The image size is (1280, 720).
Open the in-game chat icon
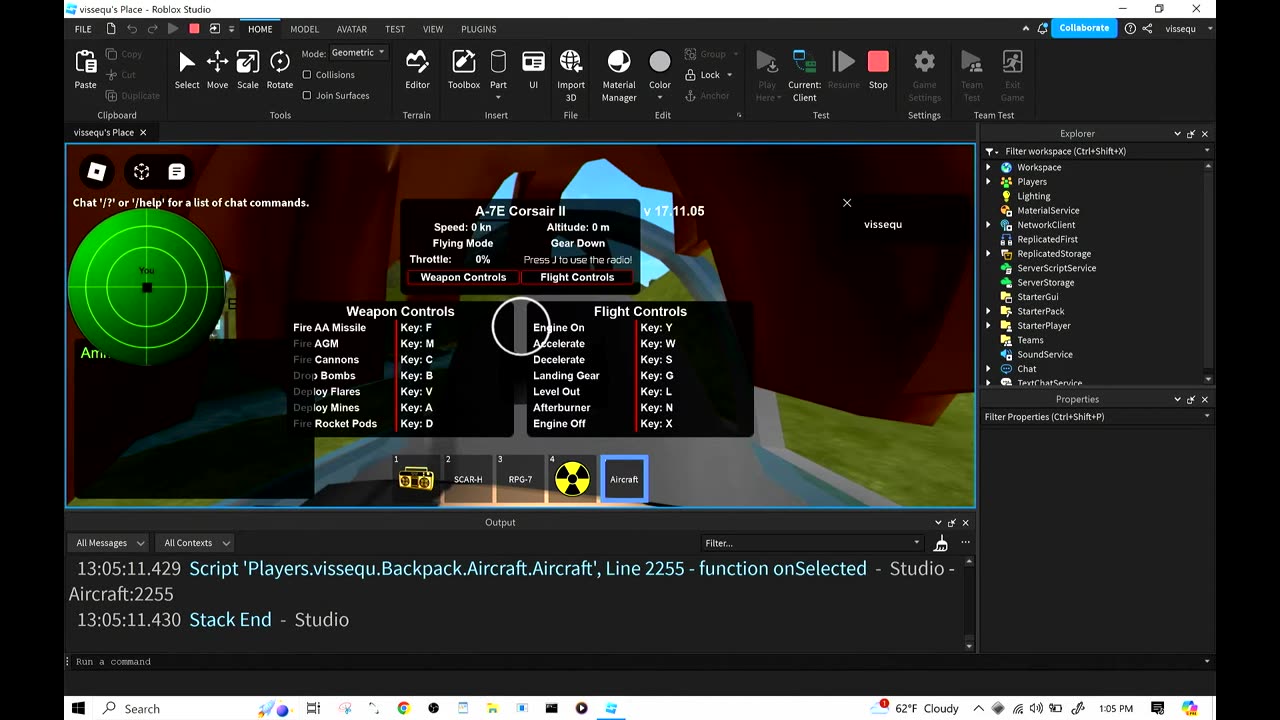point(177,172)
